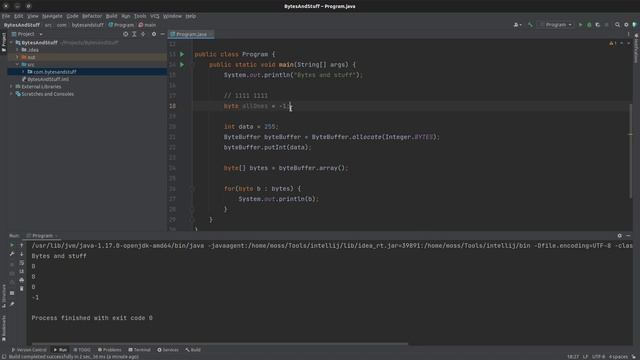
Task: Toggle scroll to end in Run console
Action: click(22, 271)
